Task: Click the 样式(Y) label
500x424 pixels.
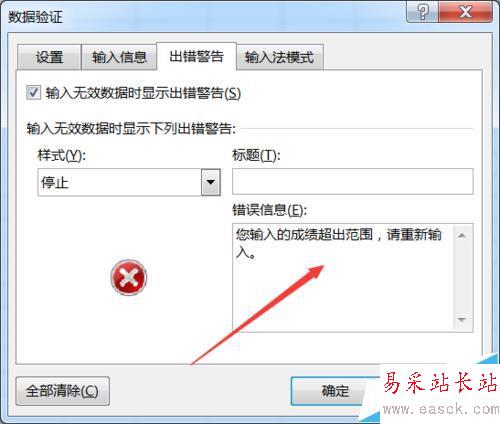Action: [62, 155]
